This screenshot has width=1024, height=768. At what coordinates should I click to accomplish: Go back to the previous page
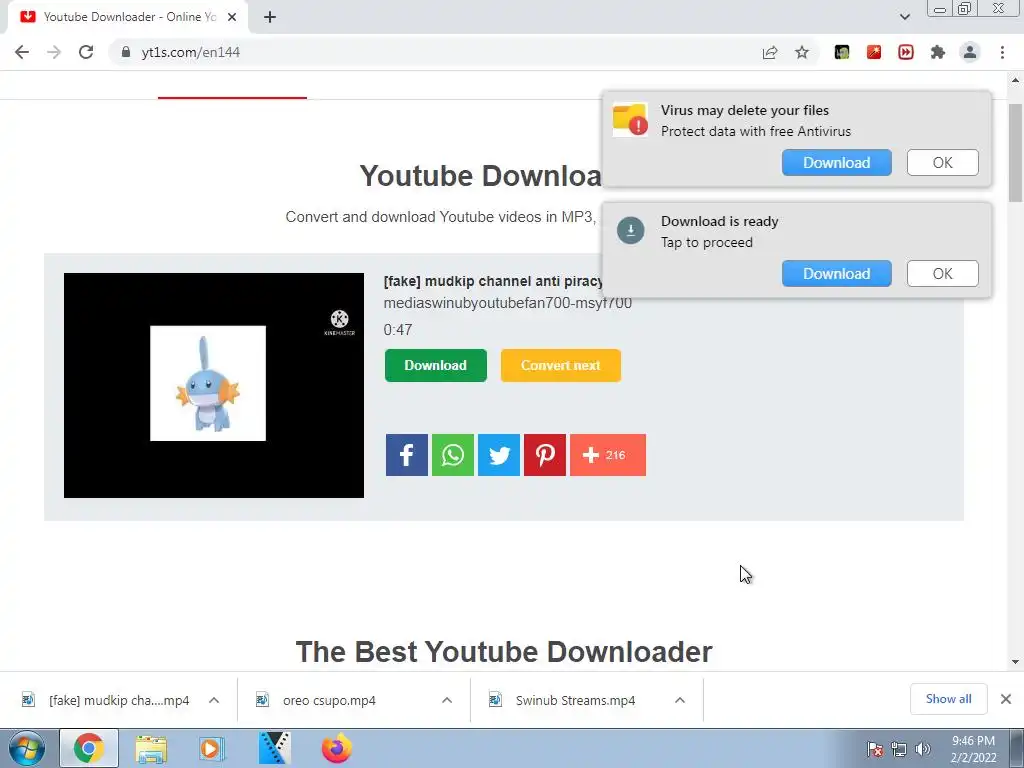tap(22, 52)
